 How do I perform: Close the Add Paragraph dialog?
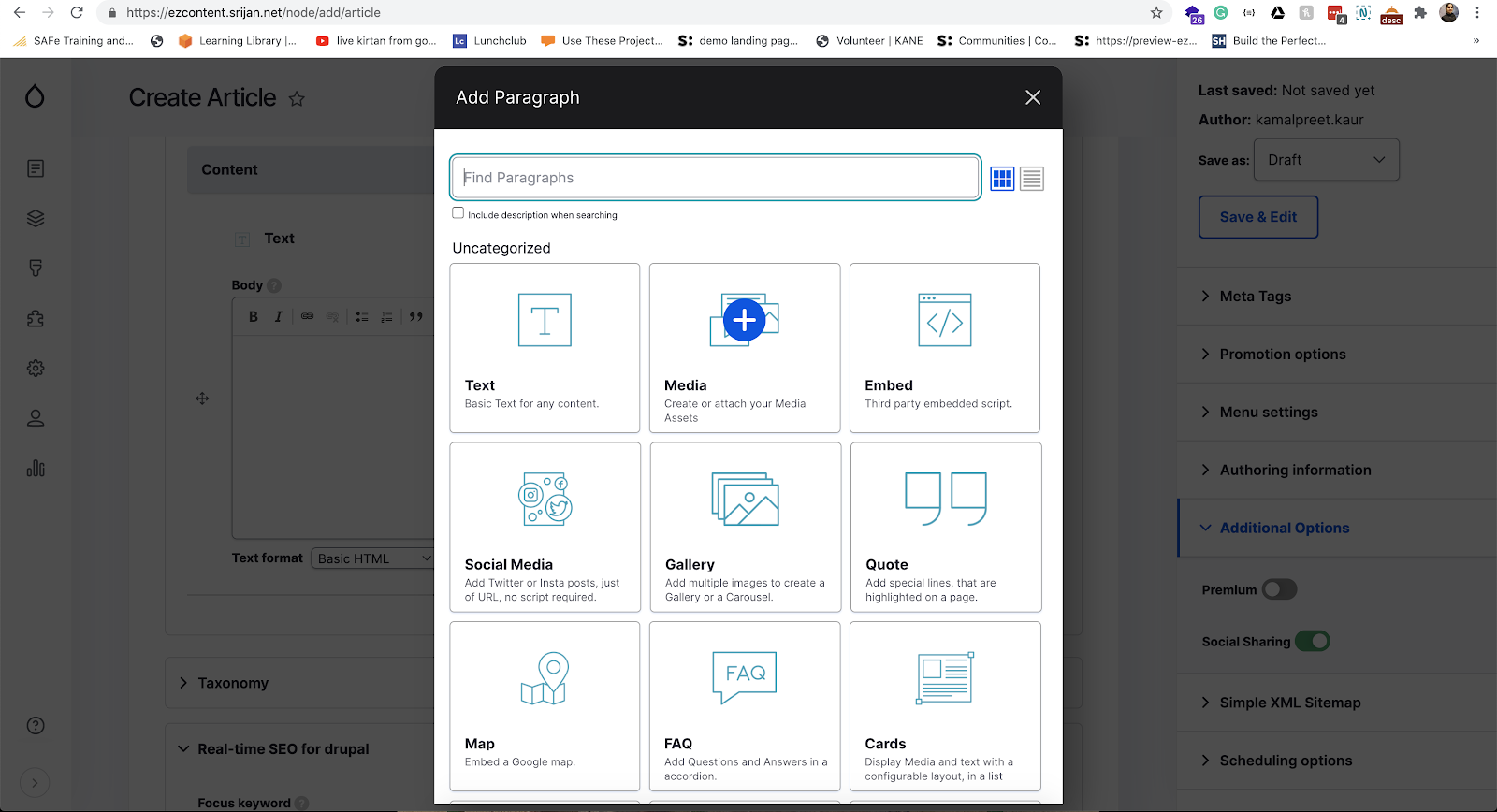(x=1033, y=97)
